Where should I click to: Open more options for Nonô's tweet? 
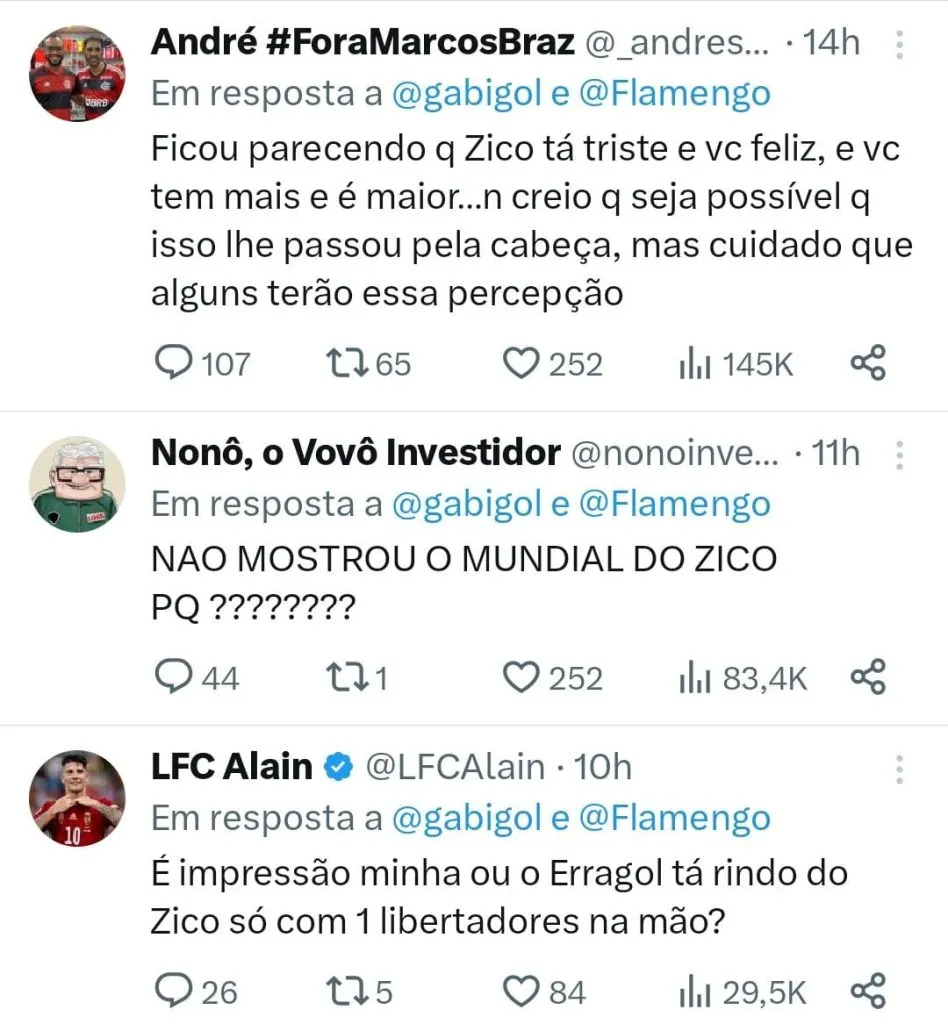[899, 455]
